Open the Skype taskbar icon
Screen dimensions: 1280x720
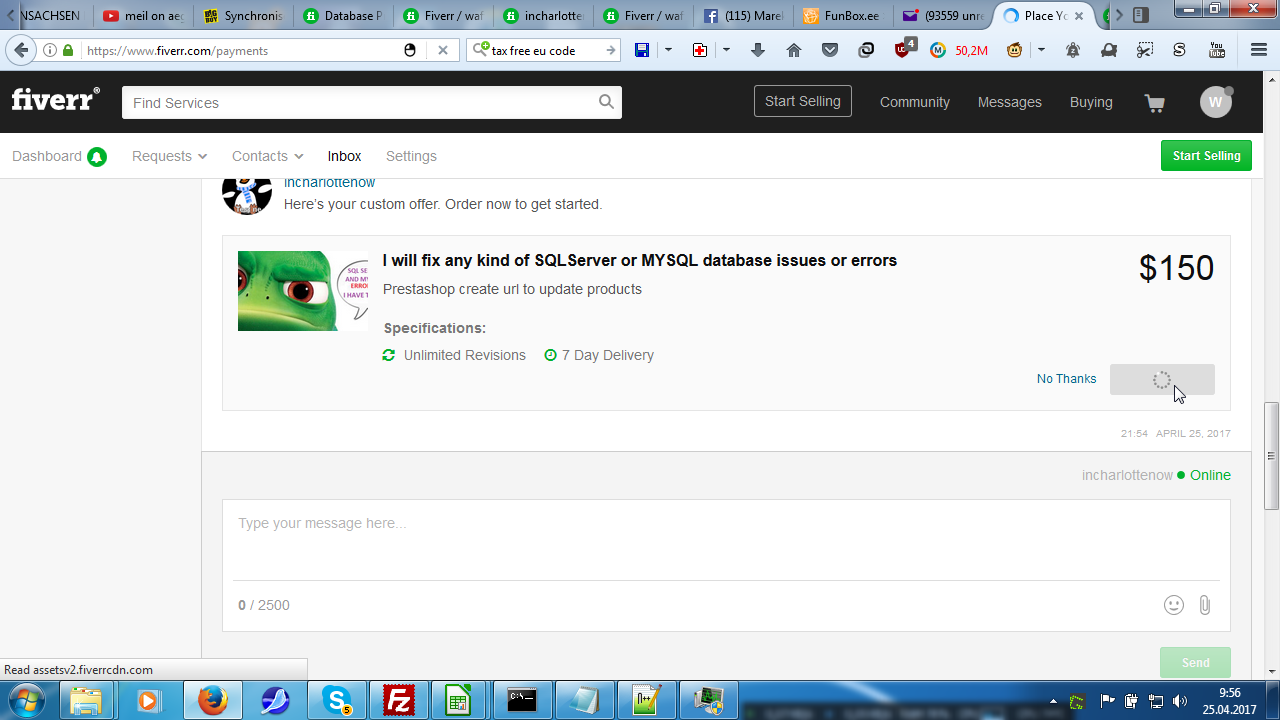coord(336,700)
